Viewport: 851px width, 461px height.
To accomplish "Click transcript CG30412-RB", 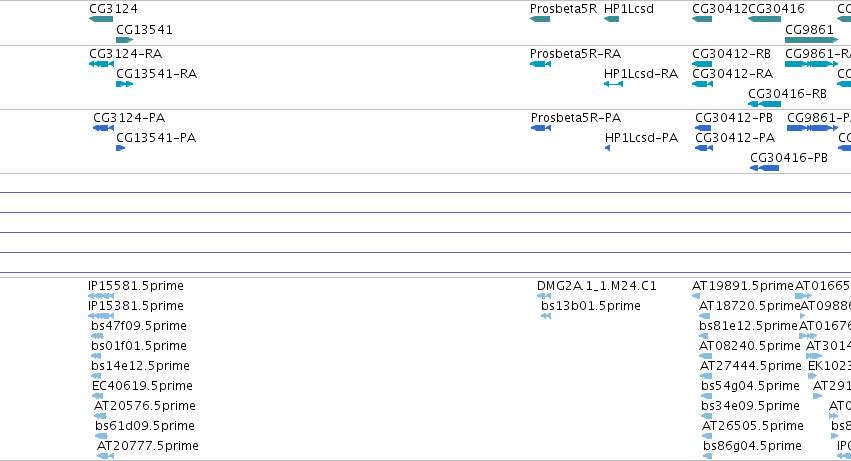I will pos(702,64).
